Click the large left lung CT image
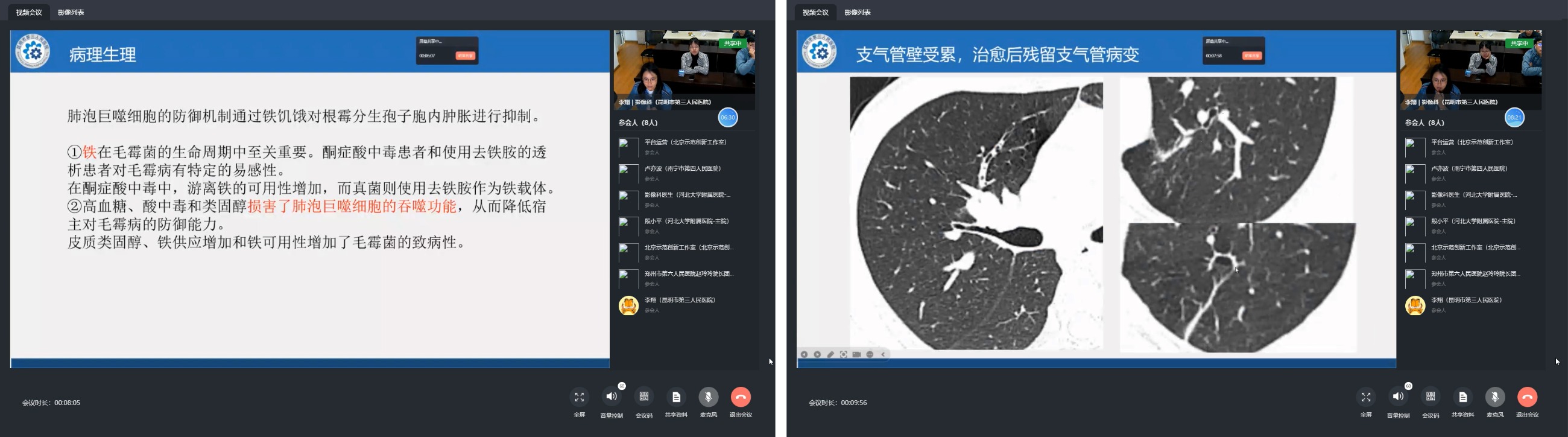This screenshot has height=437, width=1568. tap(976, 212)
